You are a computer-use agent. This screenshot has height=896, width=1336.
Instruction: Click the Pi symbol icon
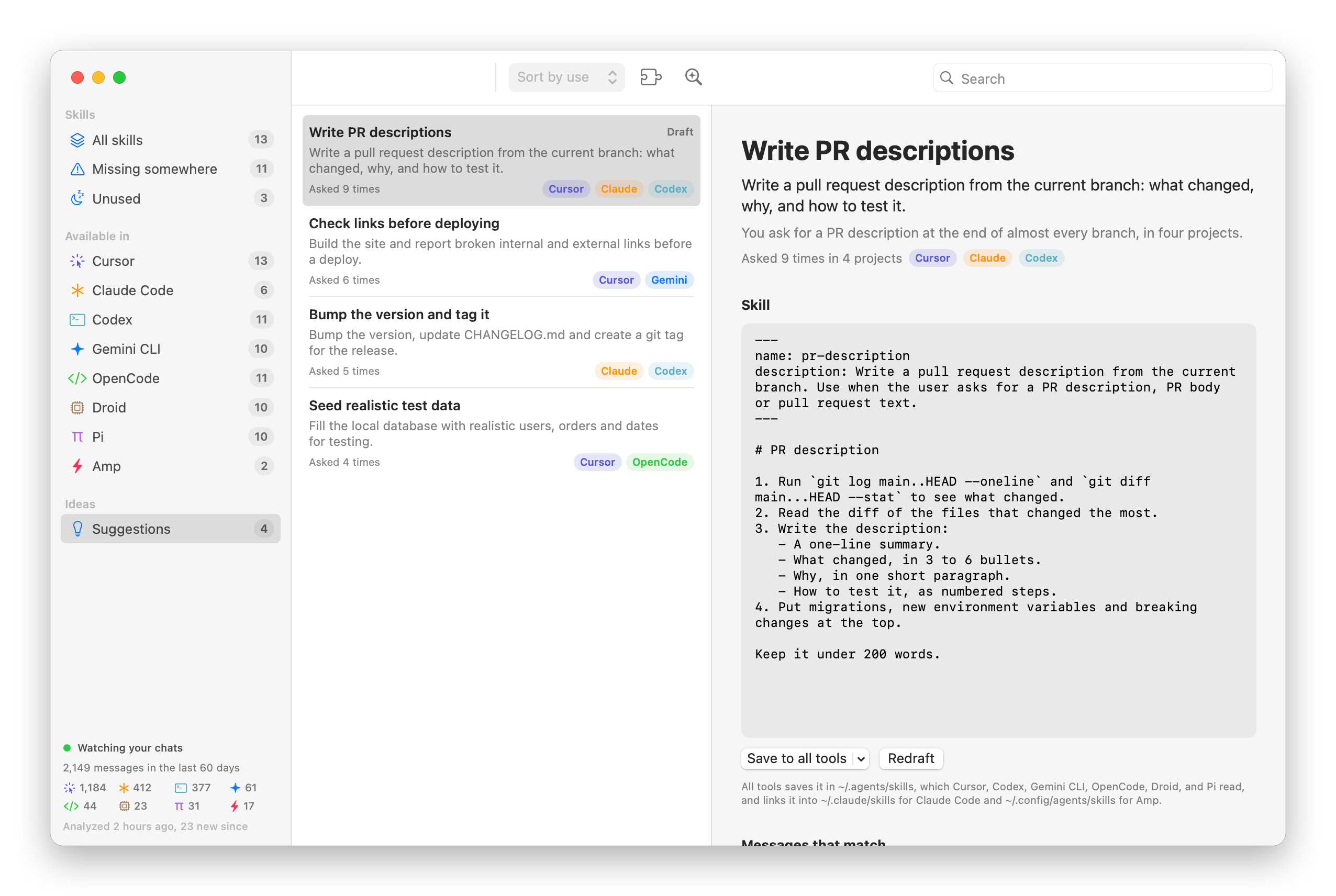77,437
